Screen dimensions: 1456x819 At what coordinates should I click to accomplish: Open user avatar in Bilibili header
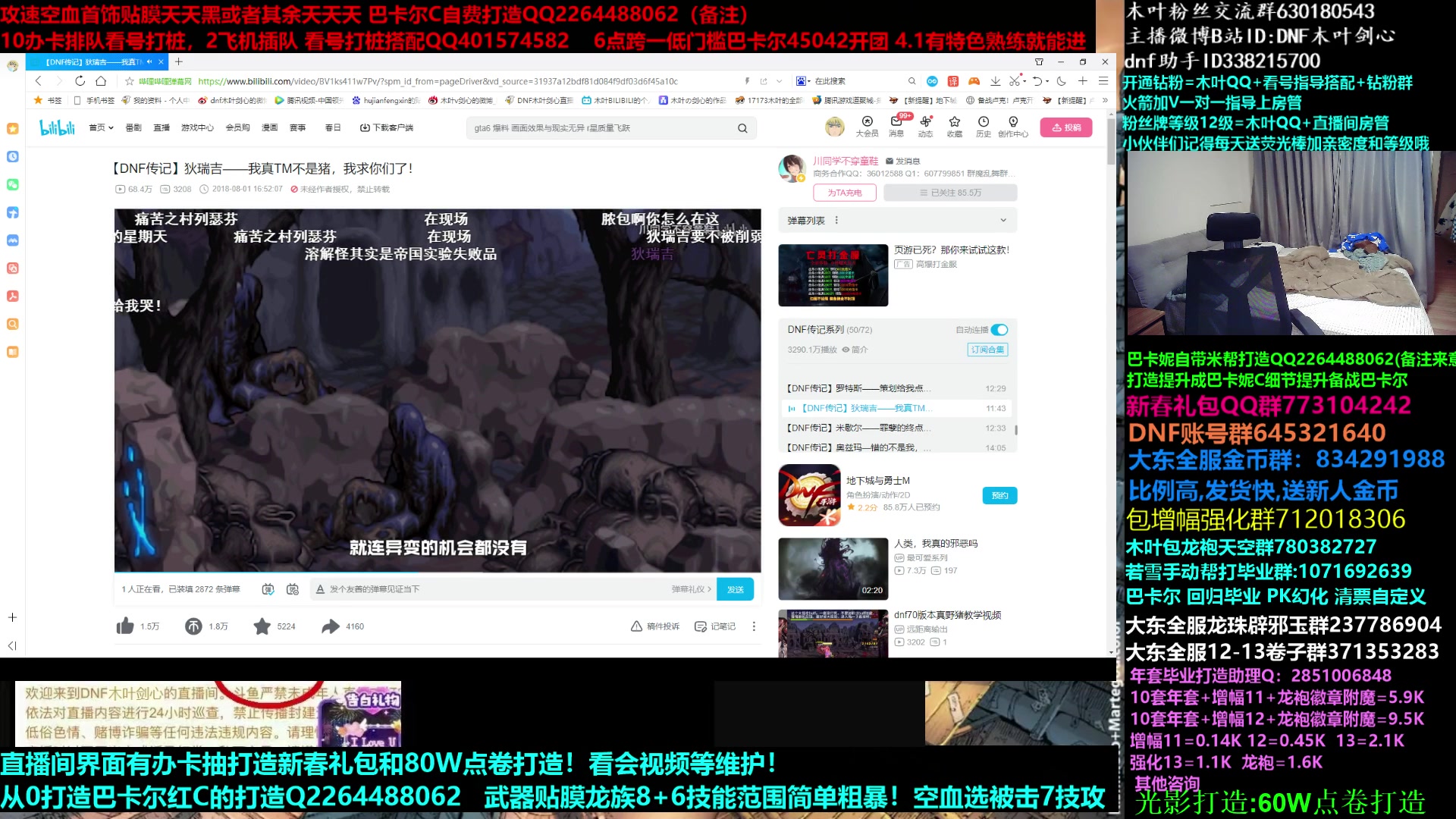click(835, 127)
